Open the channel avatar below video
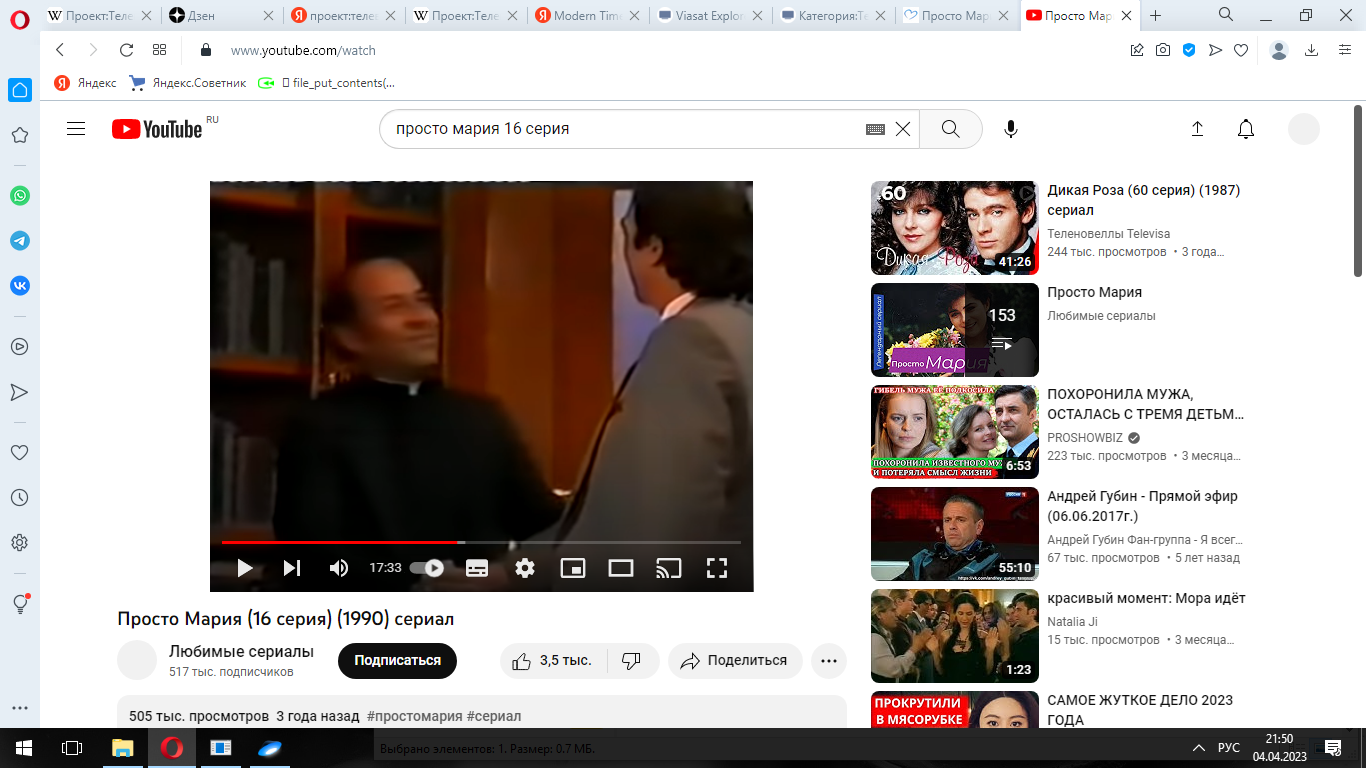1366x768 pixels. click(x=137, y=661)
